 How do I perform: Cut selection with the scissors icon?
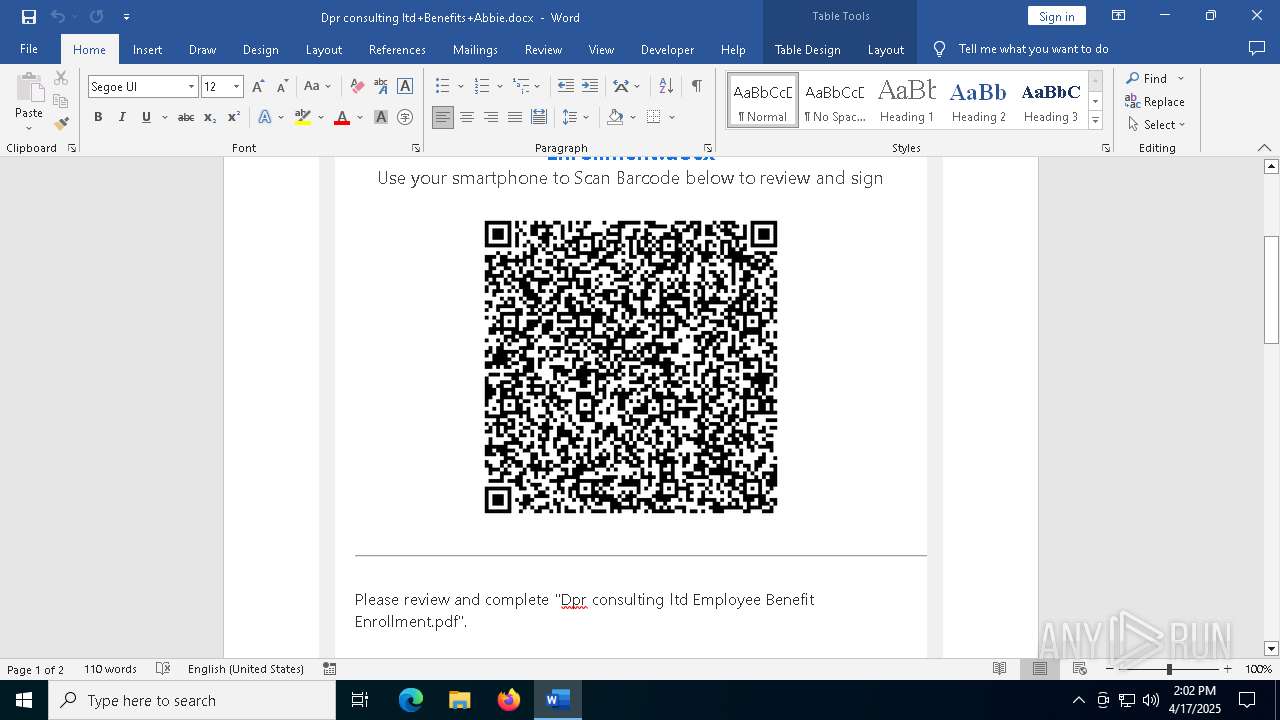click(x=61, y=78)
